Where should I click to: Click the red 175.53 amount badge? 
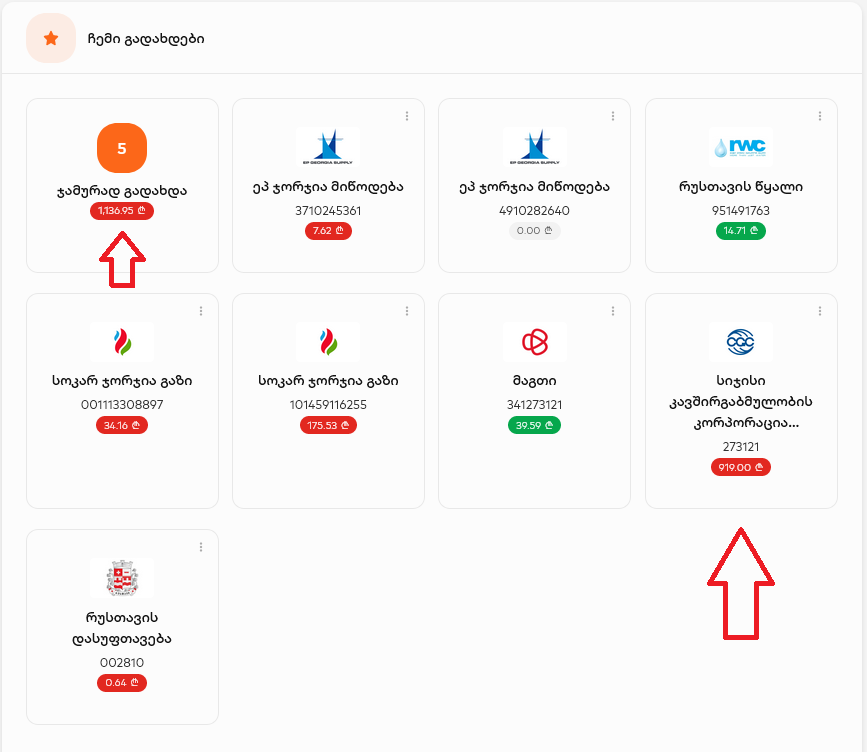(328, 425)
